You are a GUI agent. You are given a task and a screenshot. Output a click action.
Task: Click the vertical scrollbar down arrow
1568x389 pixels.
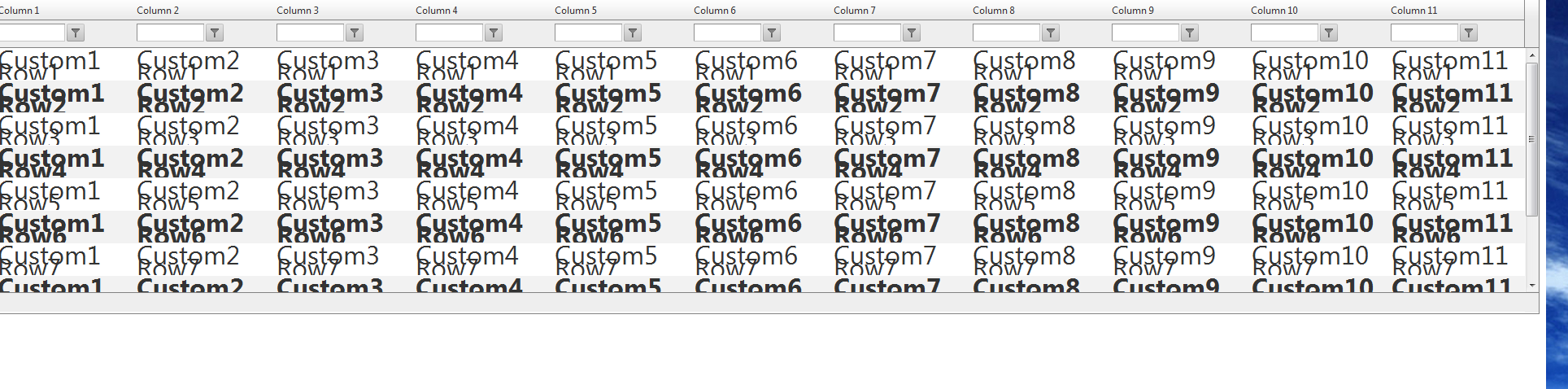[x=1532, y=286]
